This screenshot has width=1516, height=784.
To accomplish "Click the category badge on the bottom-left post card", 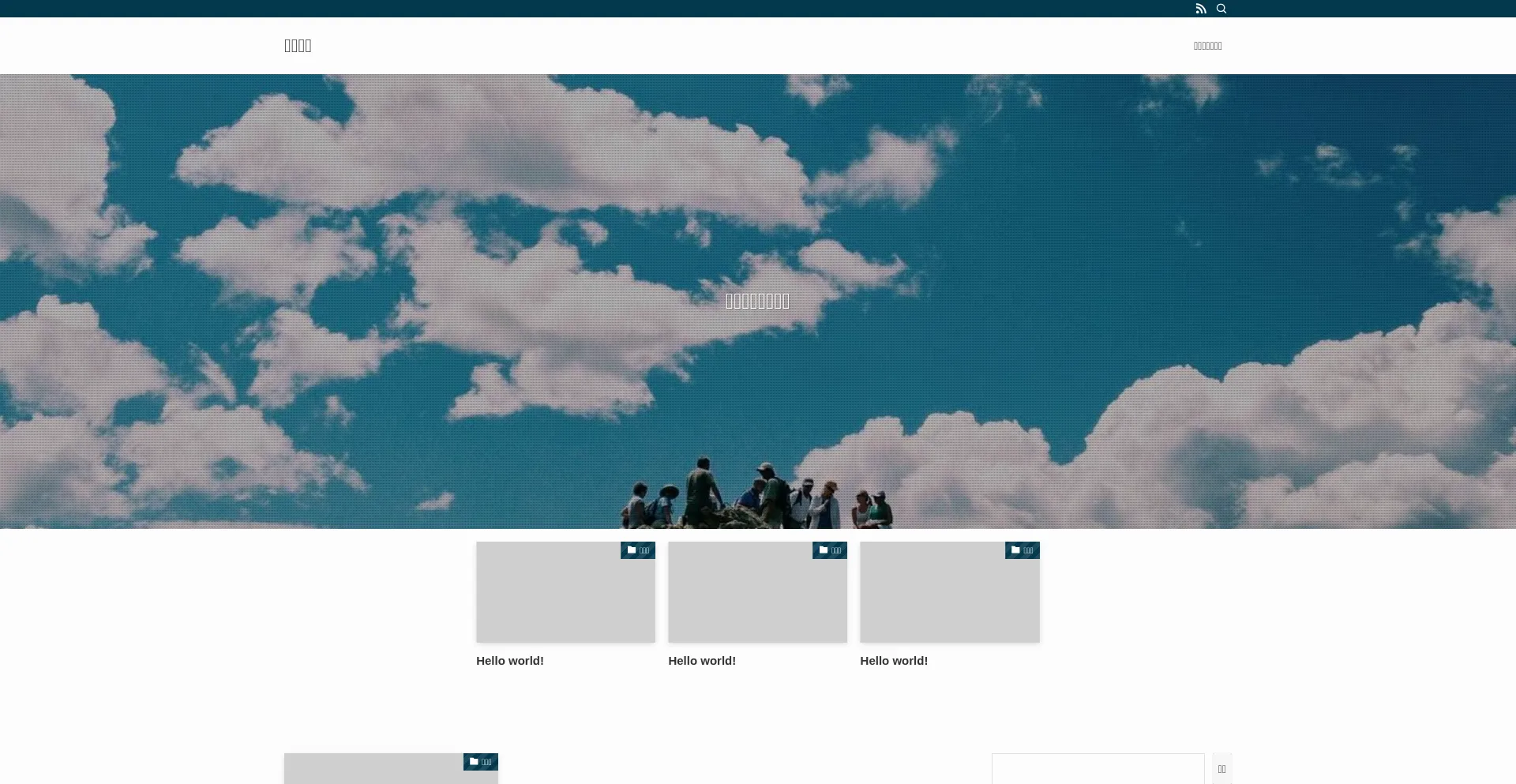I will coord(480,762).
